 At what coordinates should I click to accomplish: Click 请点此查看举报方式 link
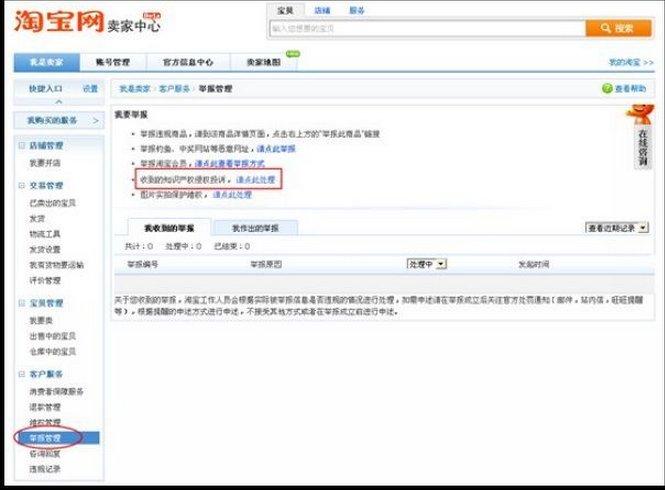click(x=229, y=163)
